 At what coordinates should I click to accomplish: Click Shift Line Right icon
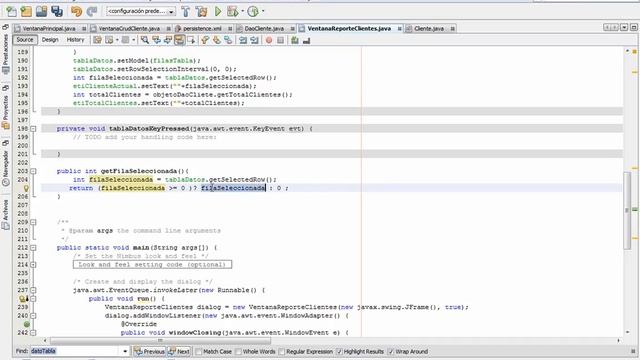tap(254, 40)
